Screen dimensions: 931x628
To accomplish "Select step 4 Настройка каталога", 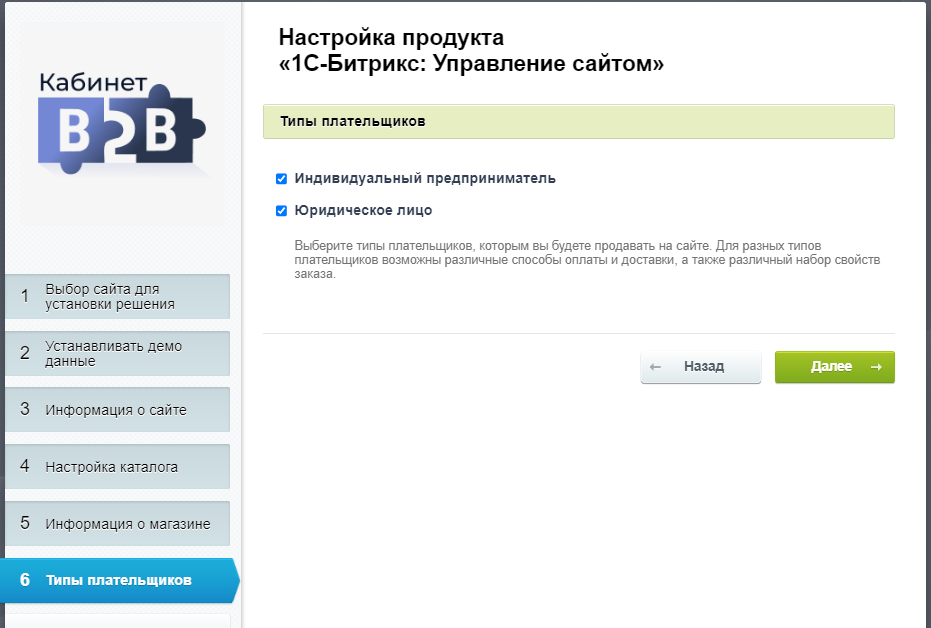I will point(118,467).
